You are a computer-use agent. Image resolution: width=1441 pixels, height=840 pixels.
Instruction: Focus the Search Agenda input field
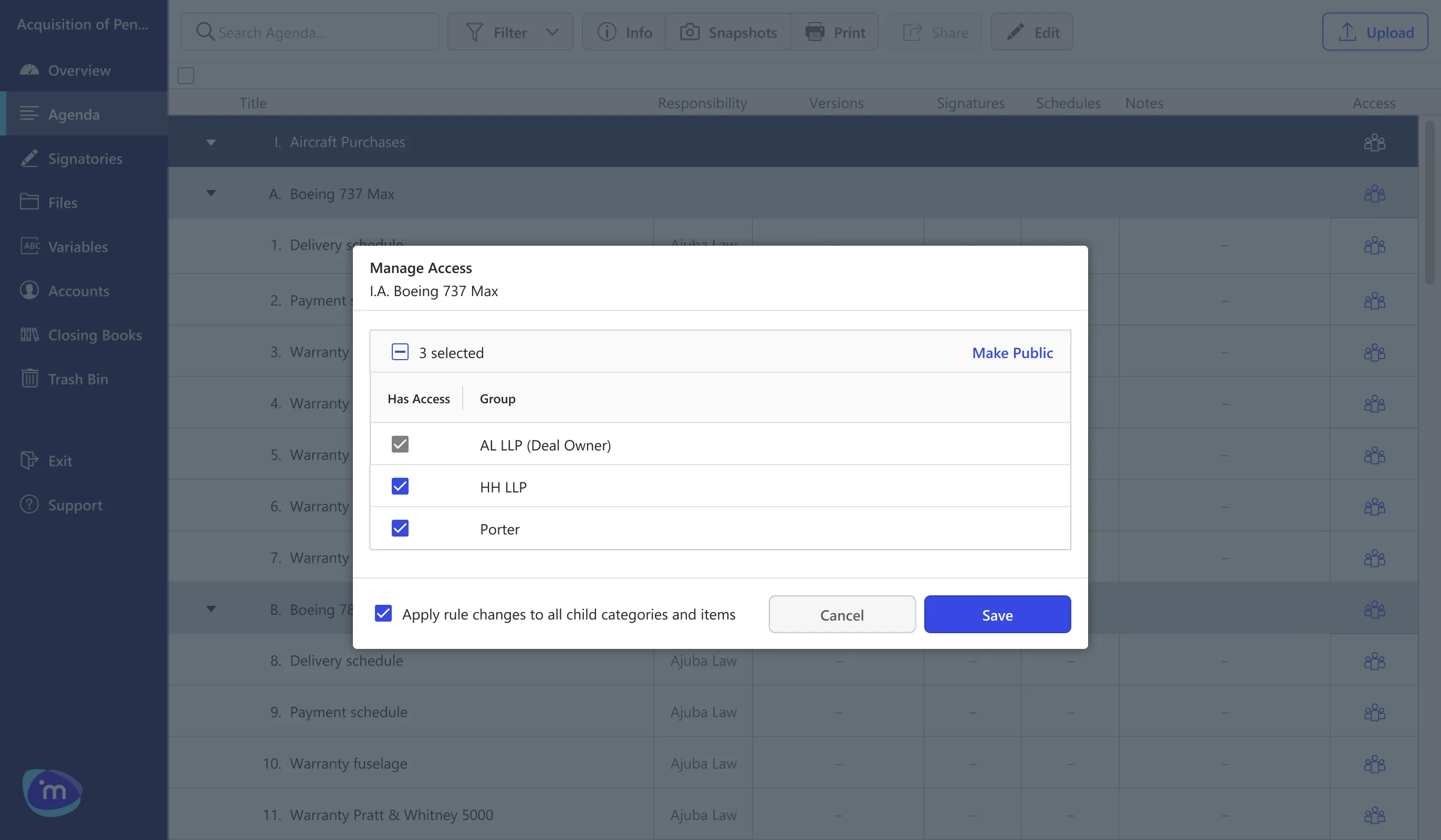pyautogui.click(x=310, y=32)
